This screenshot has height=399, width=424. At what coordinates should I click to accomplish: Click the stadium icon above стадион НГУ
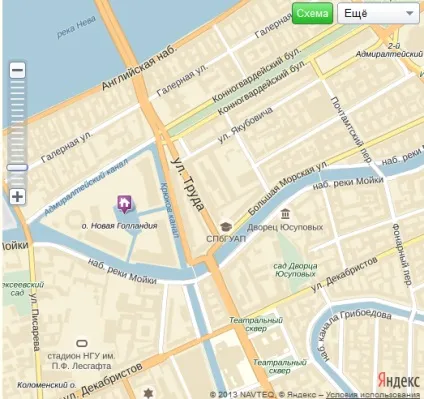pyautogui.click(x=82, y=343)
